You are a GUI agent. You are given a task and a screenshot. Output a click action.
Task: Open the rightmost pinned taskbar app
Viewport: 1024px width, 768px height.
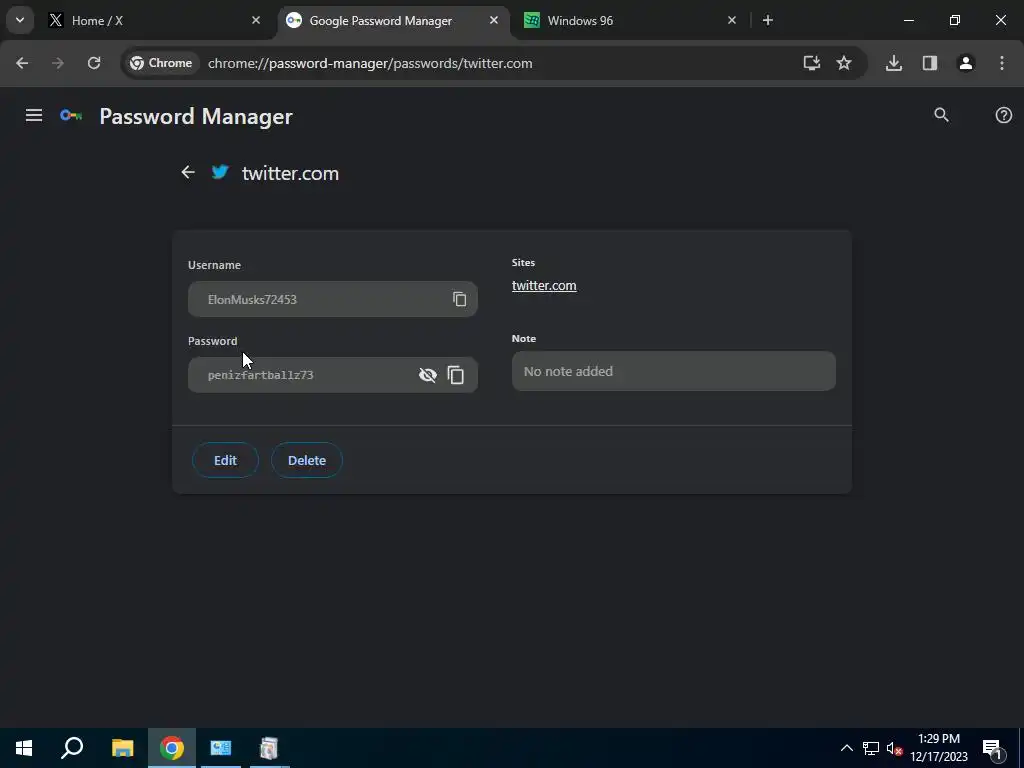[x=269, y=748]
